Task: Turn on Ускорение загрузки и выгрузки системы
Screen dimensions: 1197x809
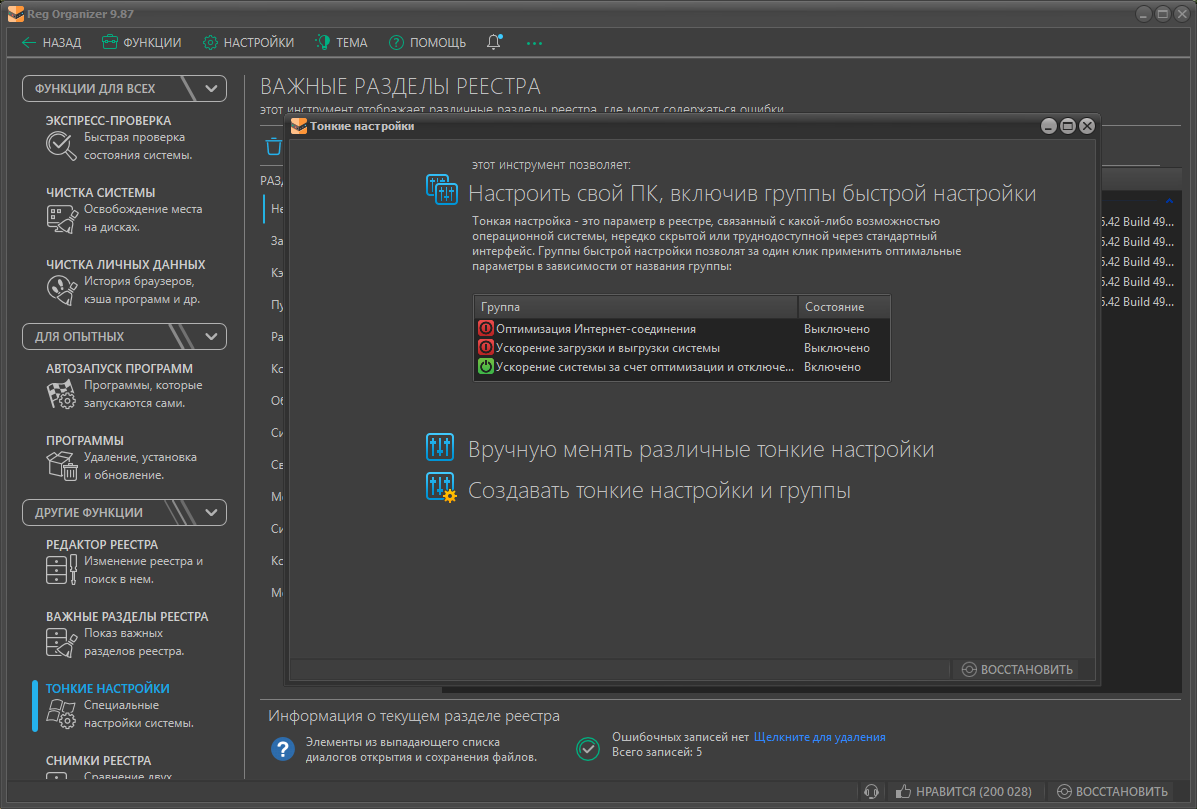Action: point(486,348)
